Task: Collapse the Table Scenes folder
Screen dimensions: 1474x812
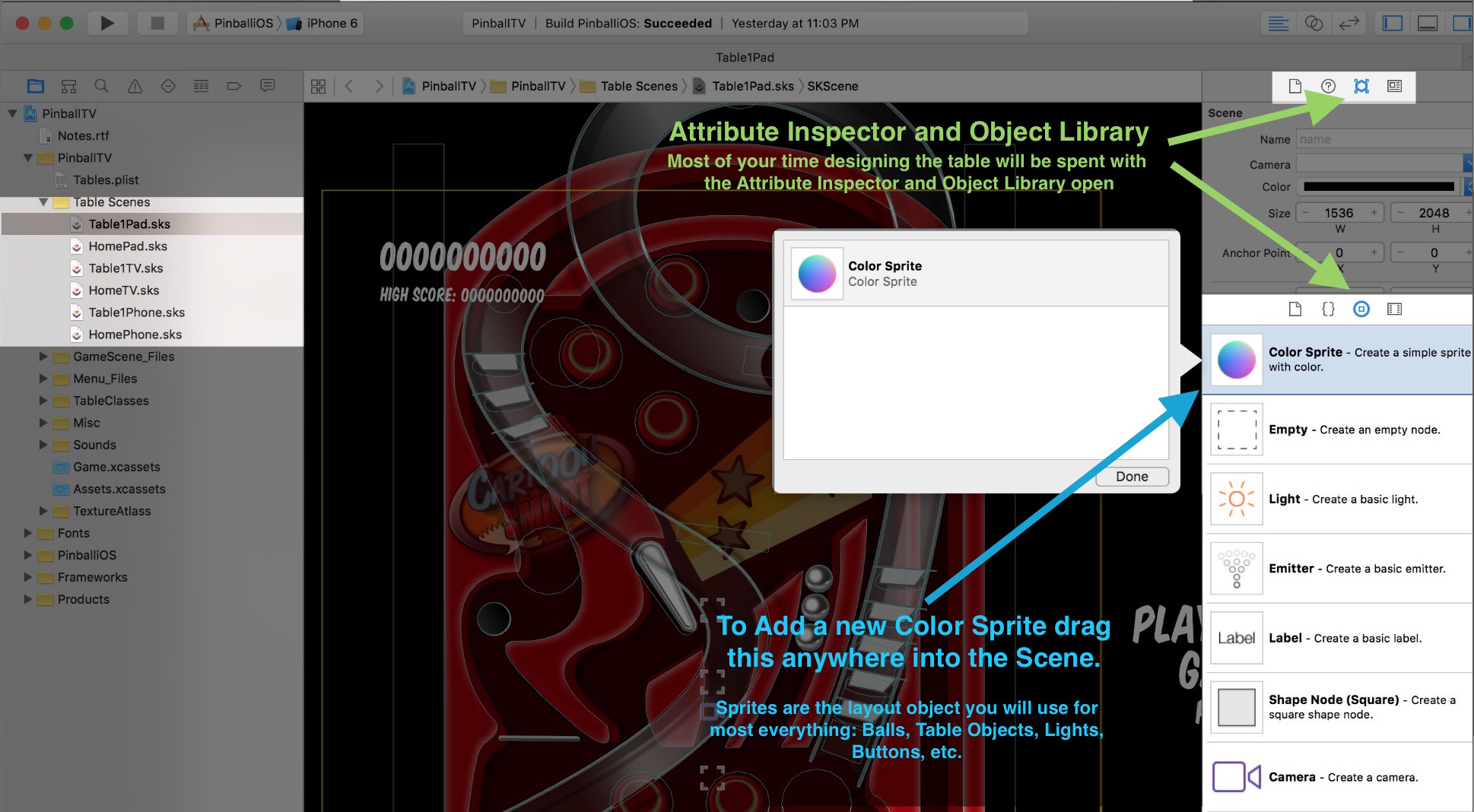Action: [43, 202]
